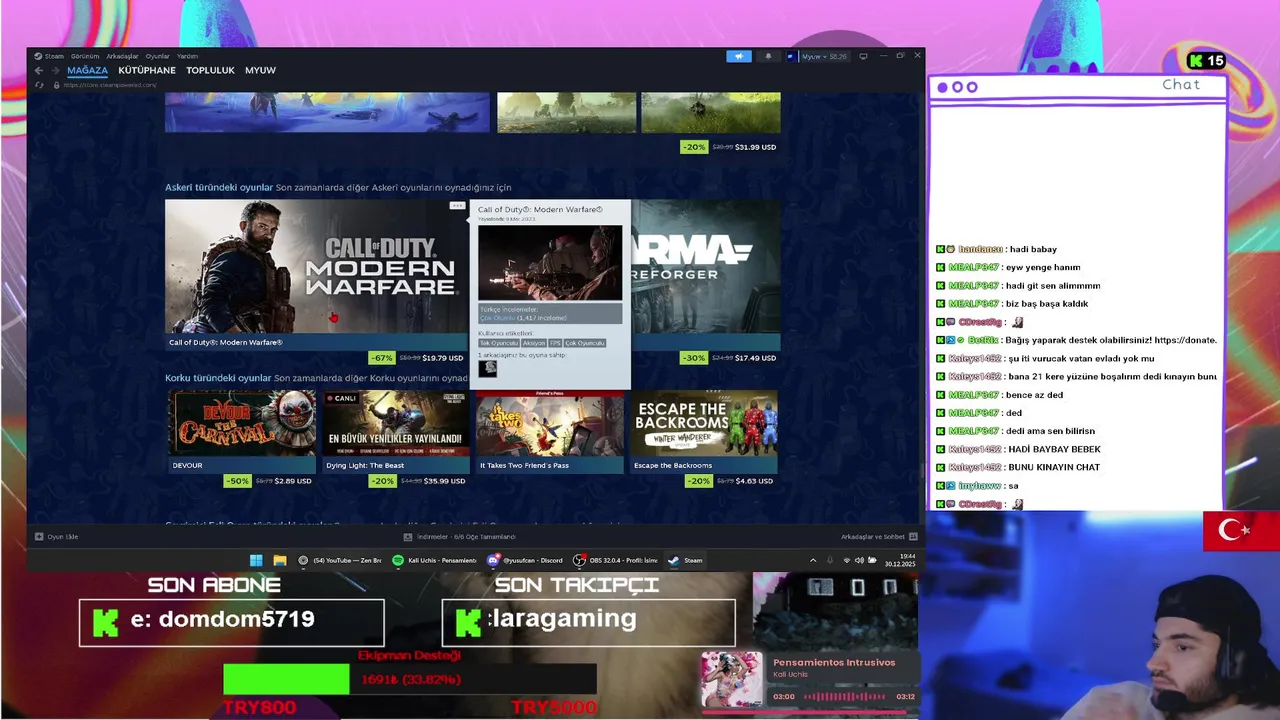Image resolution: width=1280 pixels, height=720 pixels.
Task: Click the Steam Big Picture monitor icon
Action: 863,56
